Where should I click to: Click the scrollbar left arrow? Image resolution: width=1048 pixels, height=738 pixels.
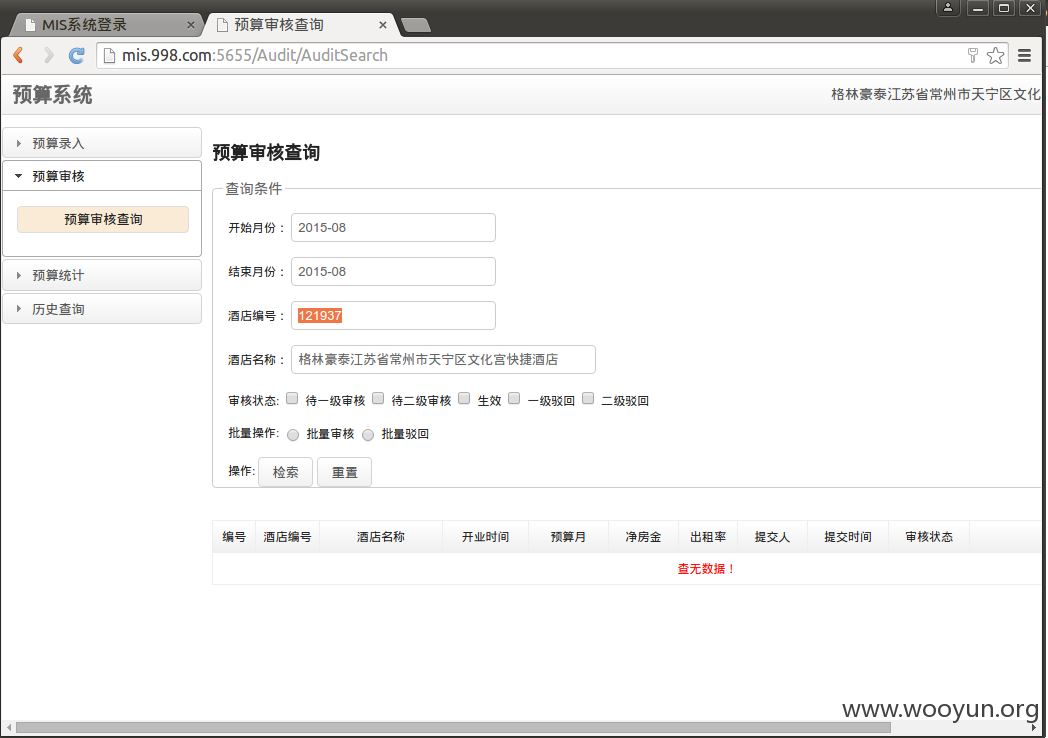[x=9, y=727]
